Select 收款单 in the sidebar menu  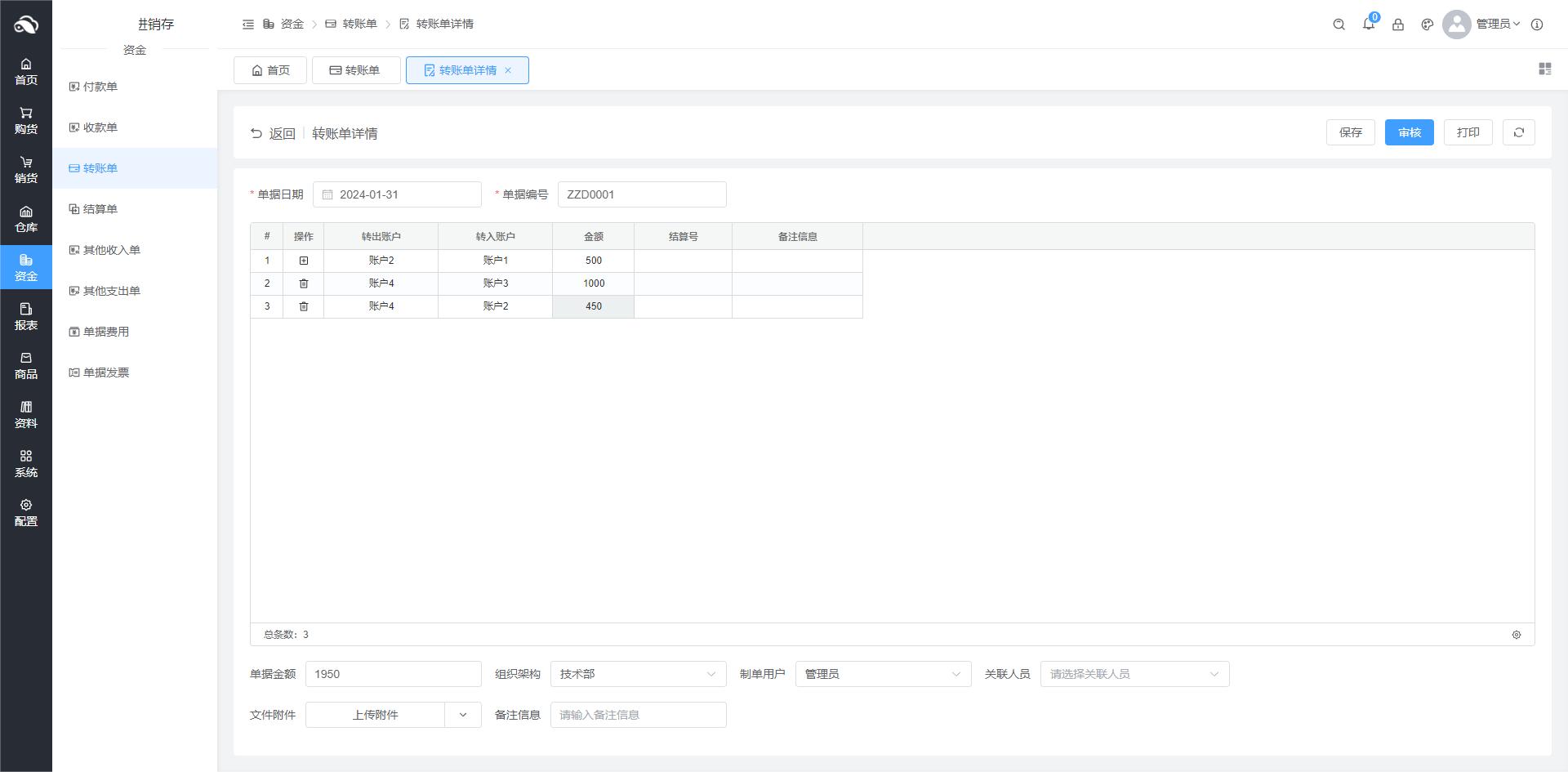100,127
